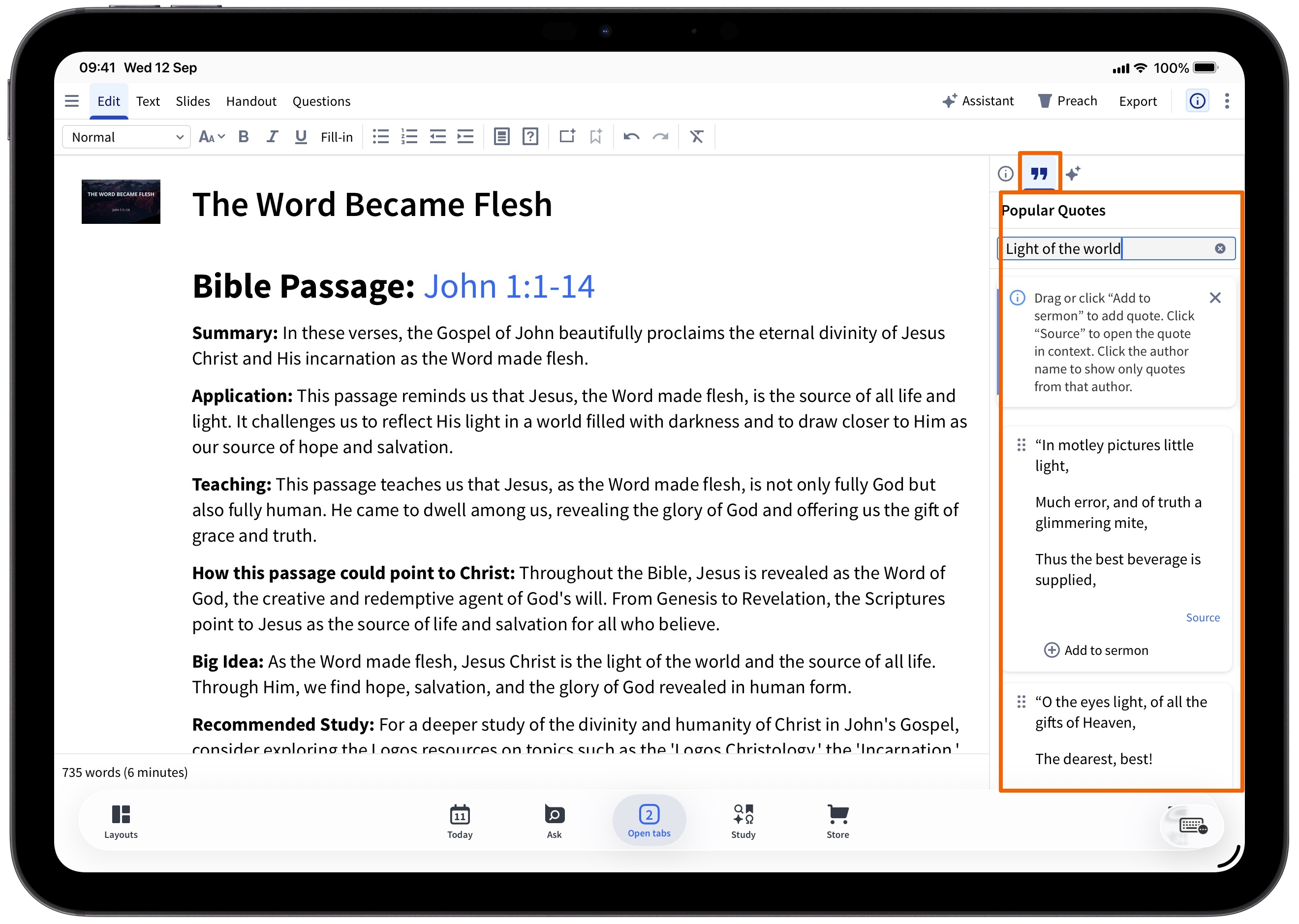Clear text formatting
This screenshot has height=924, width=1299.
pos(697,137)
